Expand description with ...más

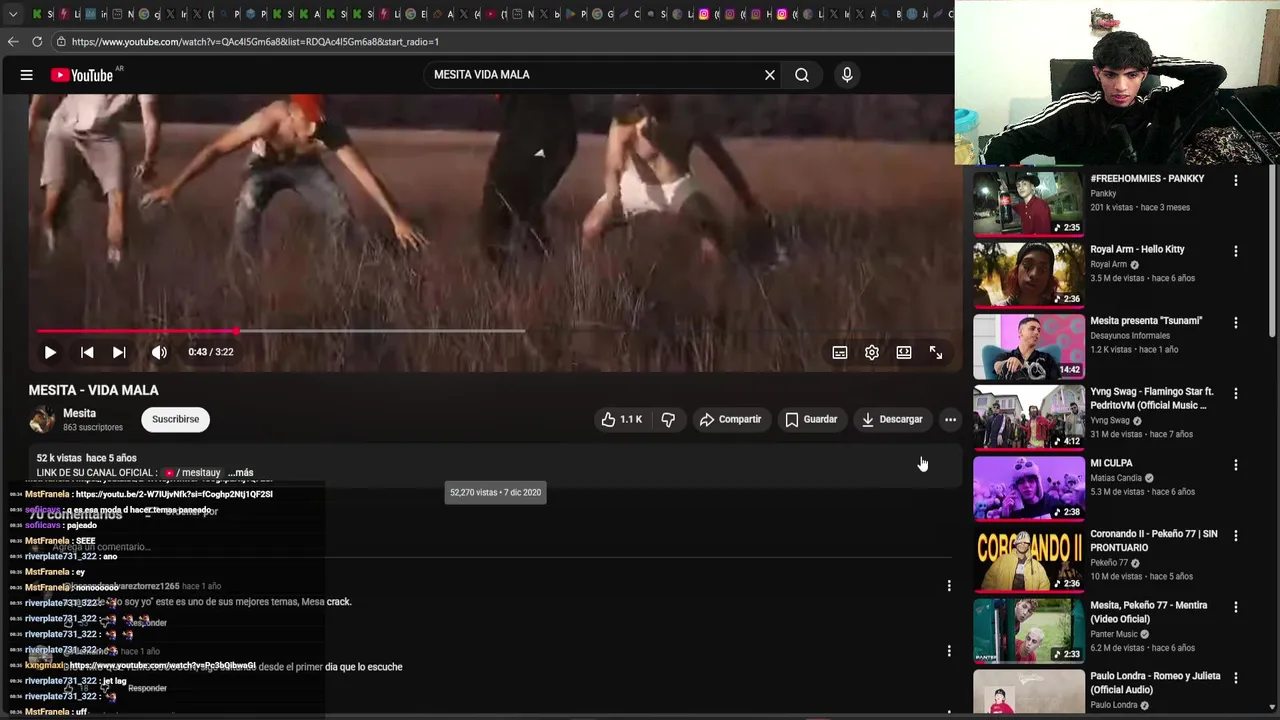241,473
